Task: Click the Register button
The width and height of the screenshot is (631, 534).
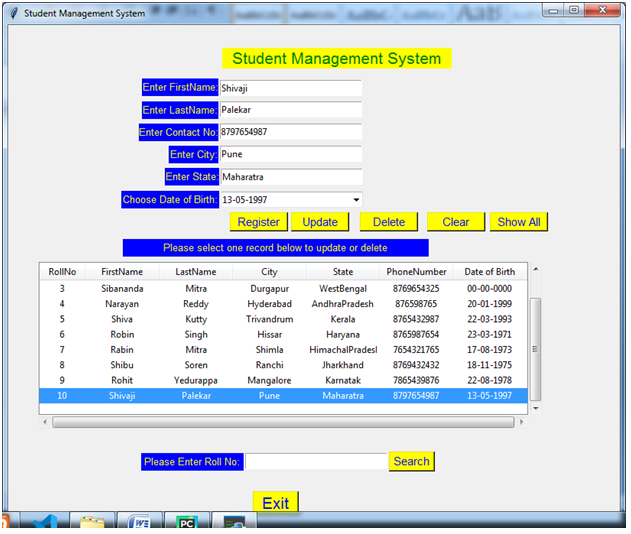Action: [x=258, y=222]
